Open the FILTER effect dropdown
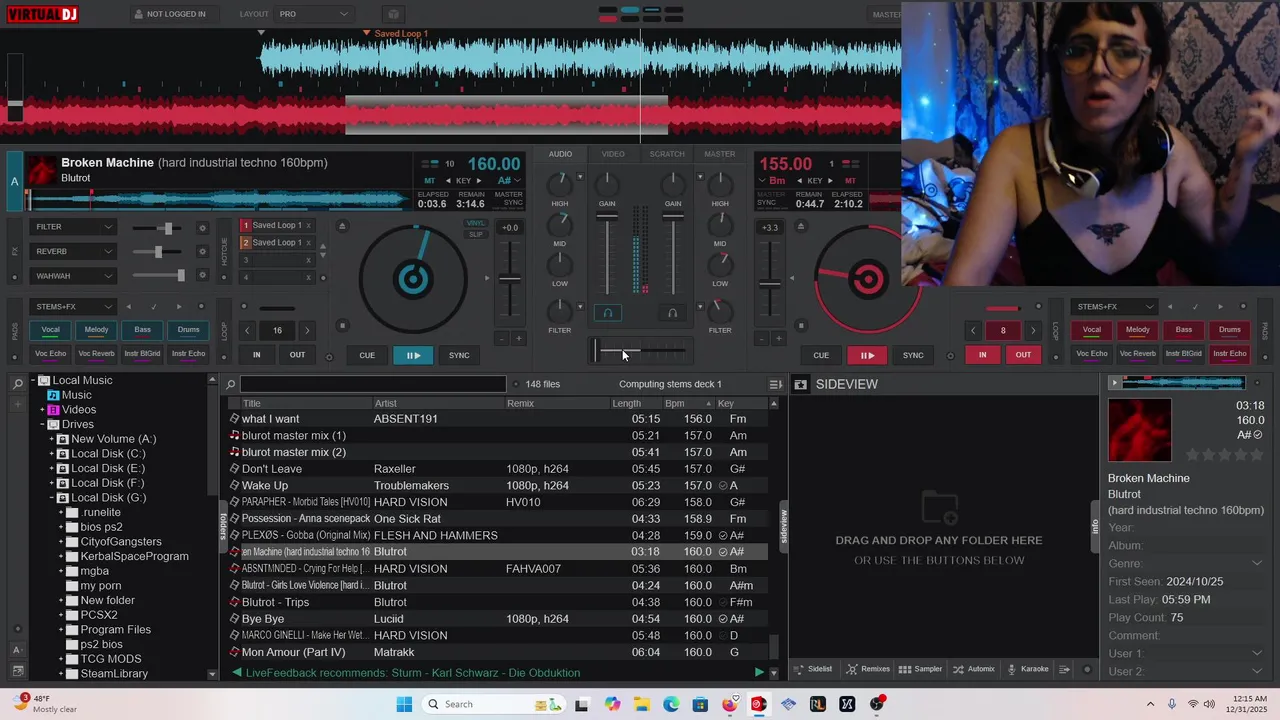Viewport: 1280px width, 720px height. 73,227
